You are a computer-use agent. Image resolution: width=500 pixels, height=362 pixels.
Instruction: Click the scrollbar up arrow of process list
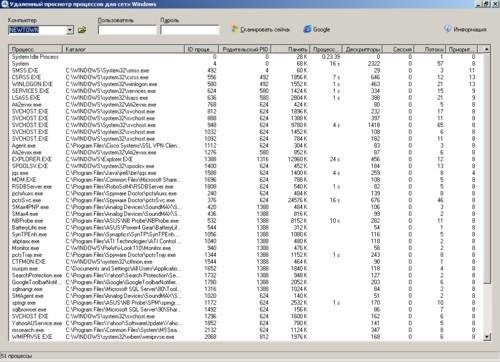[x=487, y=49]
